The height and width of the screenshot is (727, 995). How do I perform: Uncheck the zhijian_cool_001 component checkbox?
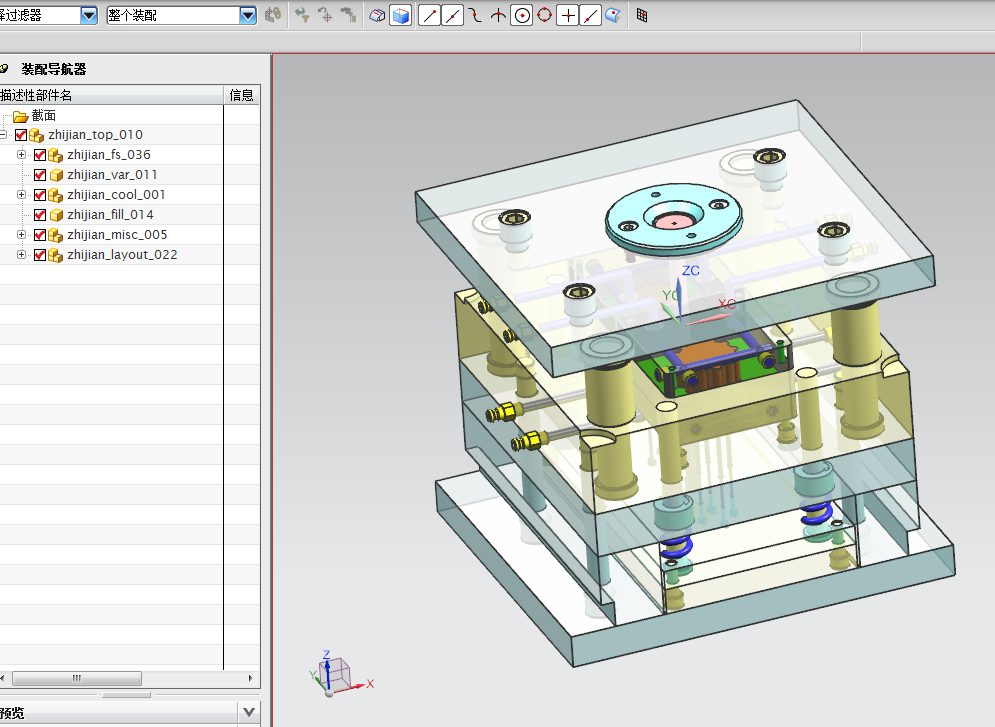click(40, 195)
